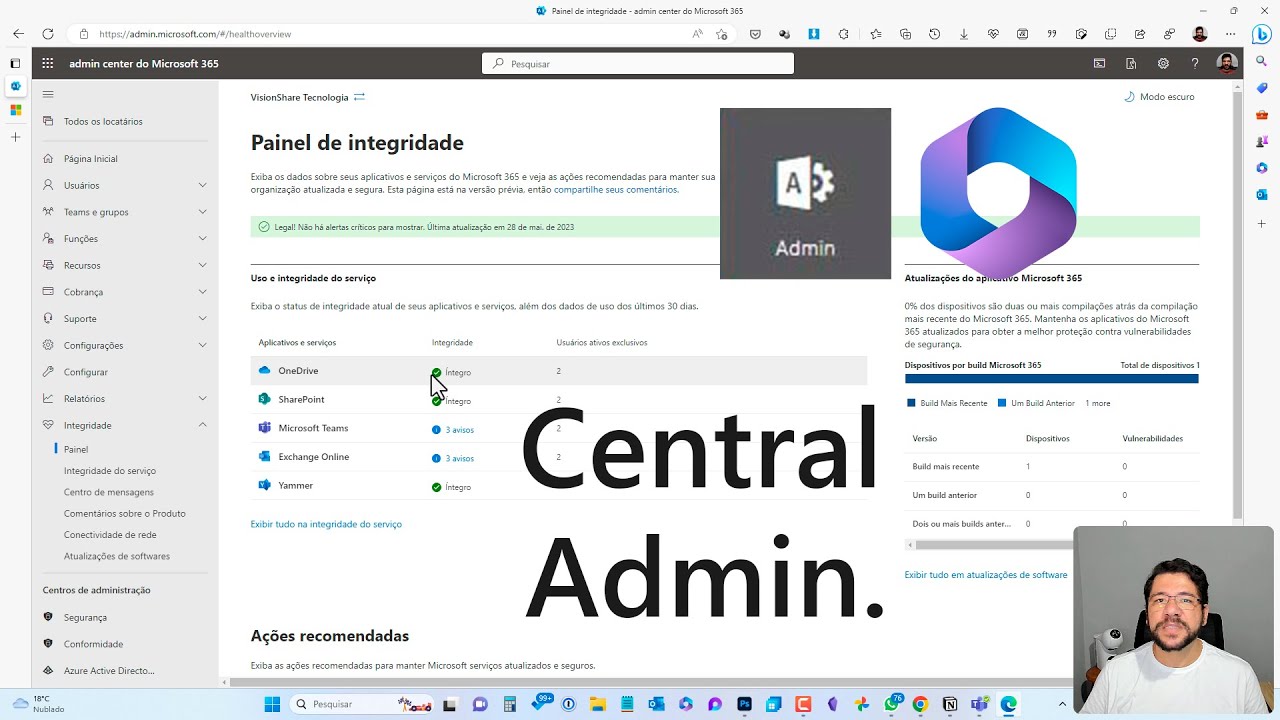Click the devices per build progress bar
The height and width of the screenshot is (720, 1280).
1052,379
